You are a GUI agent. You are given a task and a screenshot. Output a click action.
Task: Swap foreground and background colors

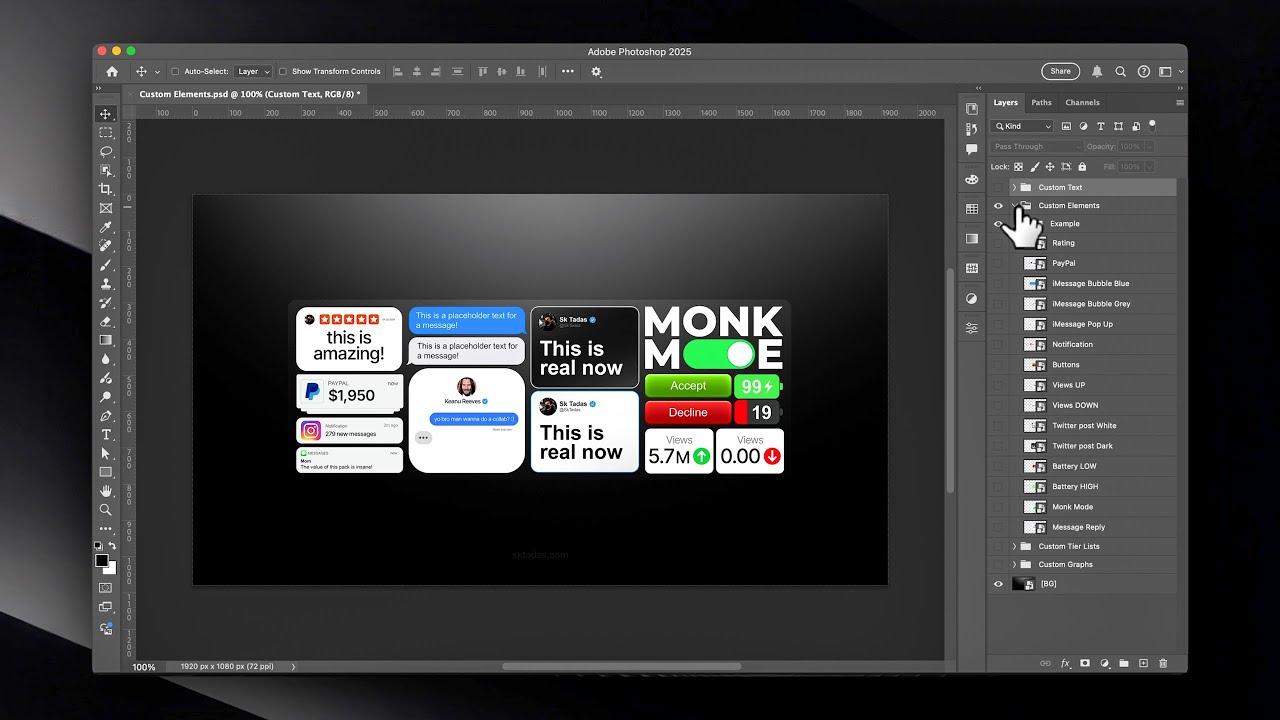tap(112, 546)
